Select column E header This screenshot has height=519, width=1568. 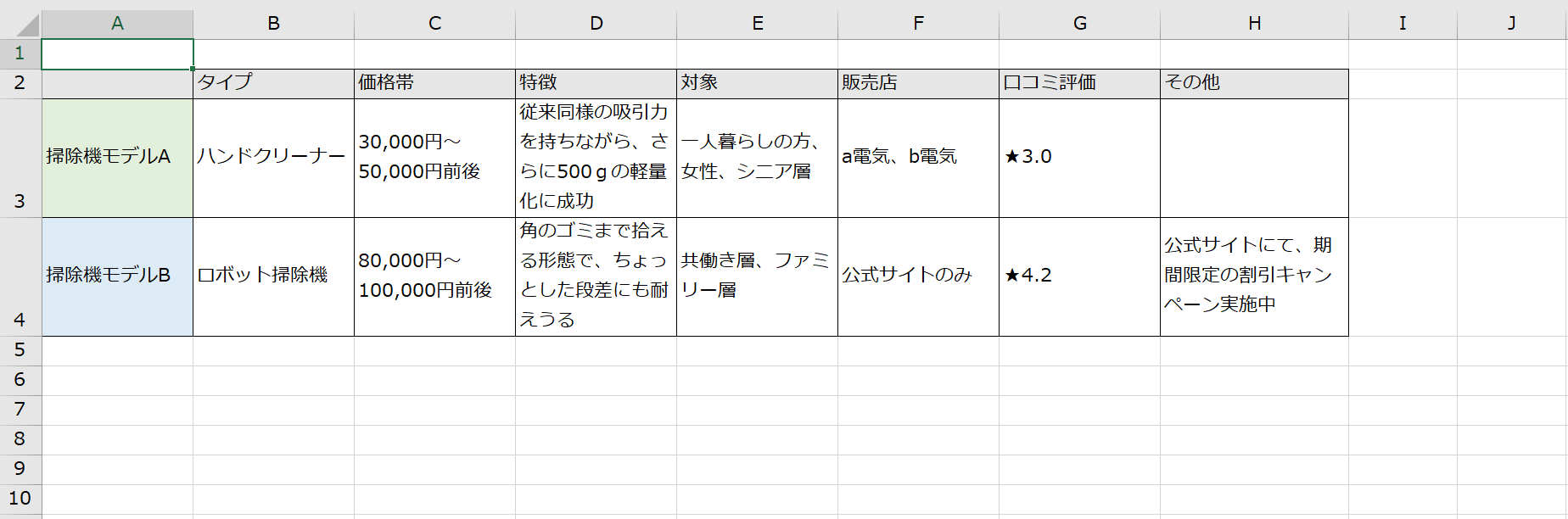(757, 24)
